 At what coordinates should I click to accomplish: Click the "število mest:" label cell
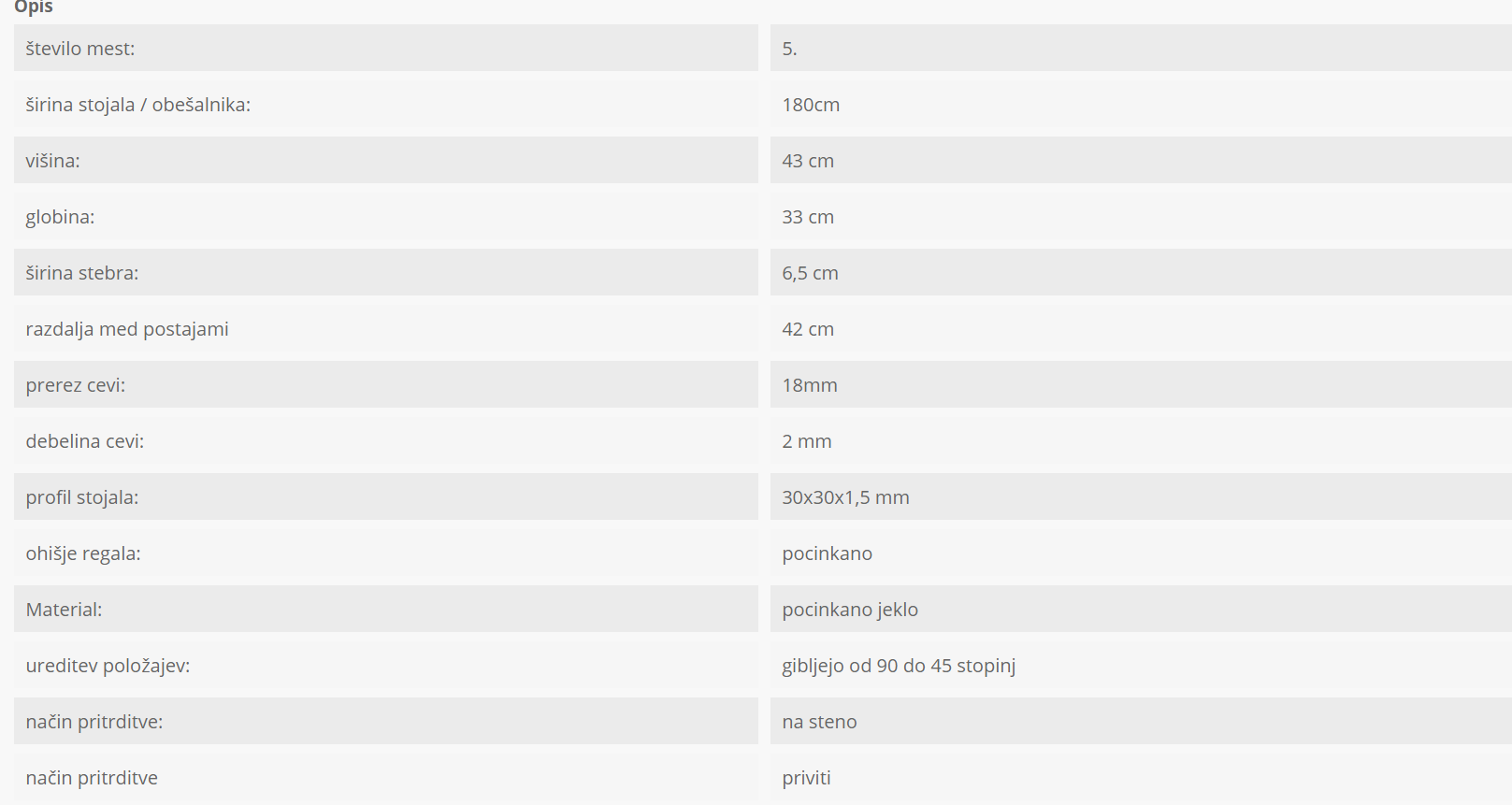[80, 49]
